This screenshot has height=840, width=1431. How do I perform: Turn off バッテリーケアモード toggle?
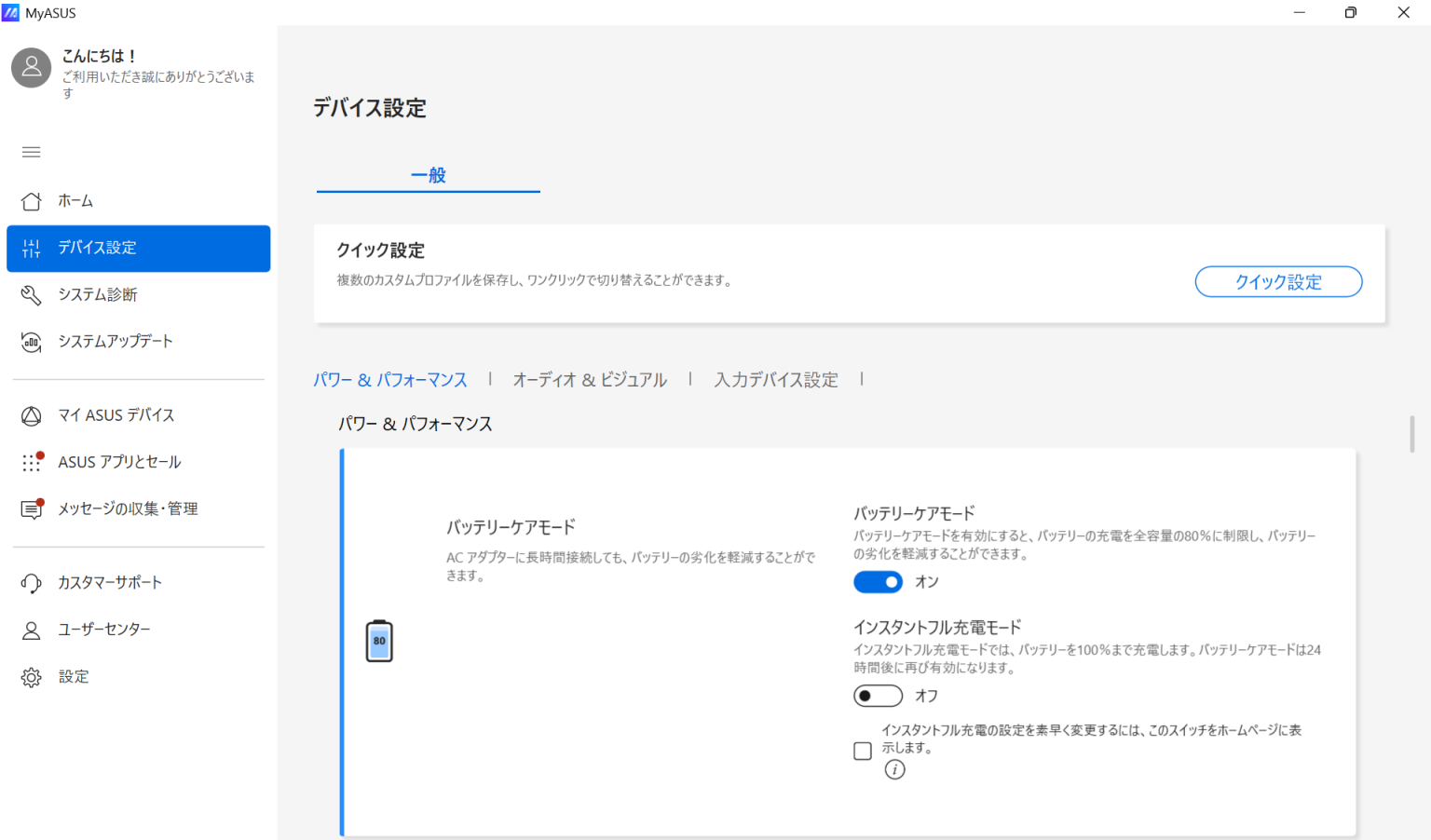pos(878,582)
